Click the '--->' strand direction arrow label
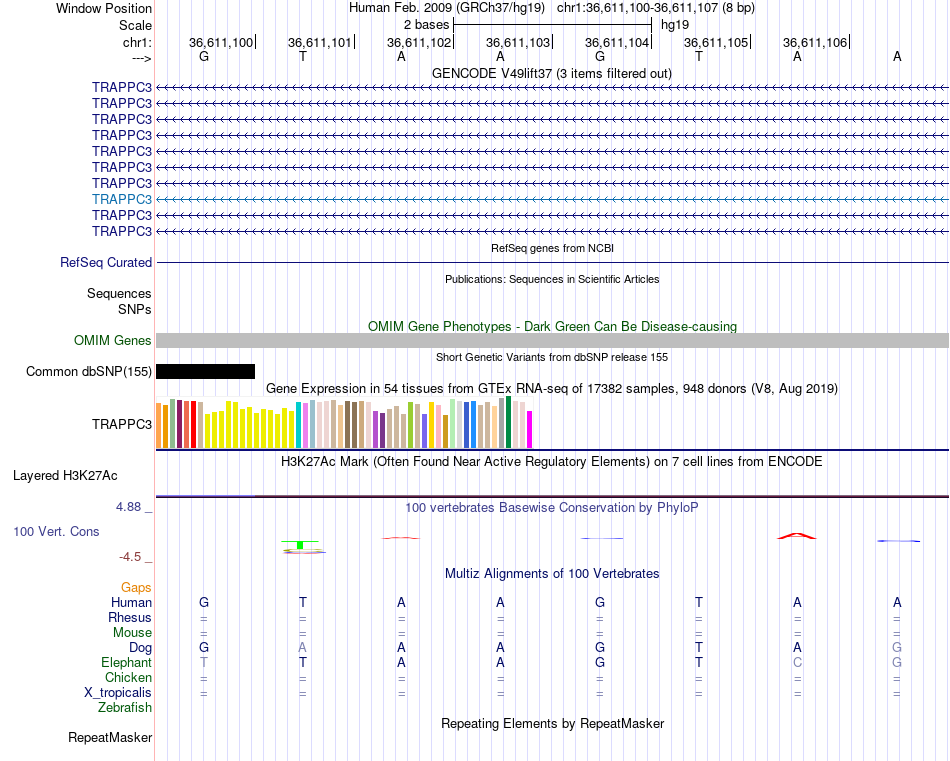The height and width of the screenshot is (761, 950). click(x=142, y=58)
